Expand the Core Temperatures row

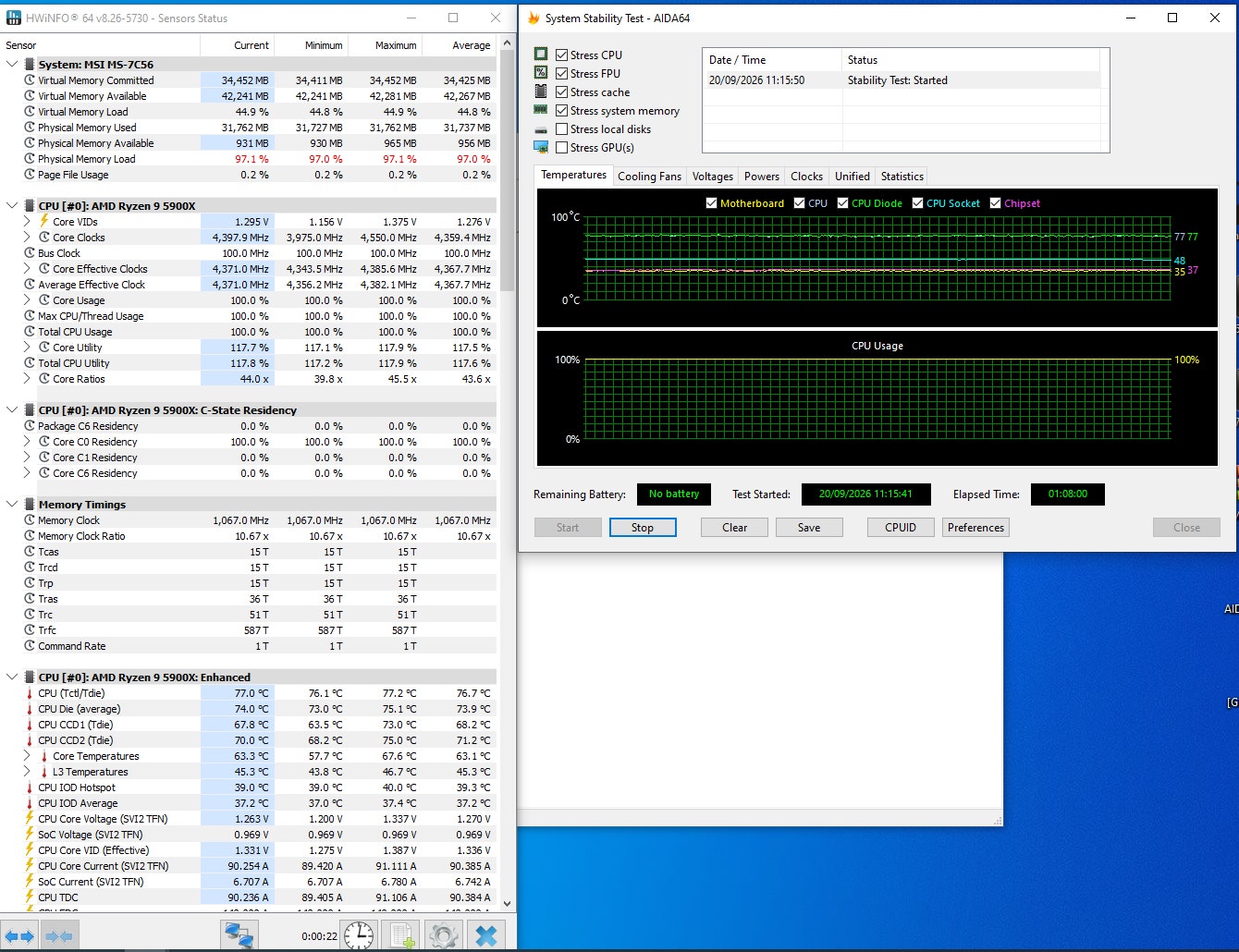[27, 755]
